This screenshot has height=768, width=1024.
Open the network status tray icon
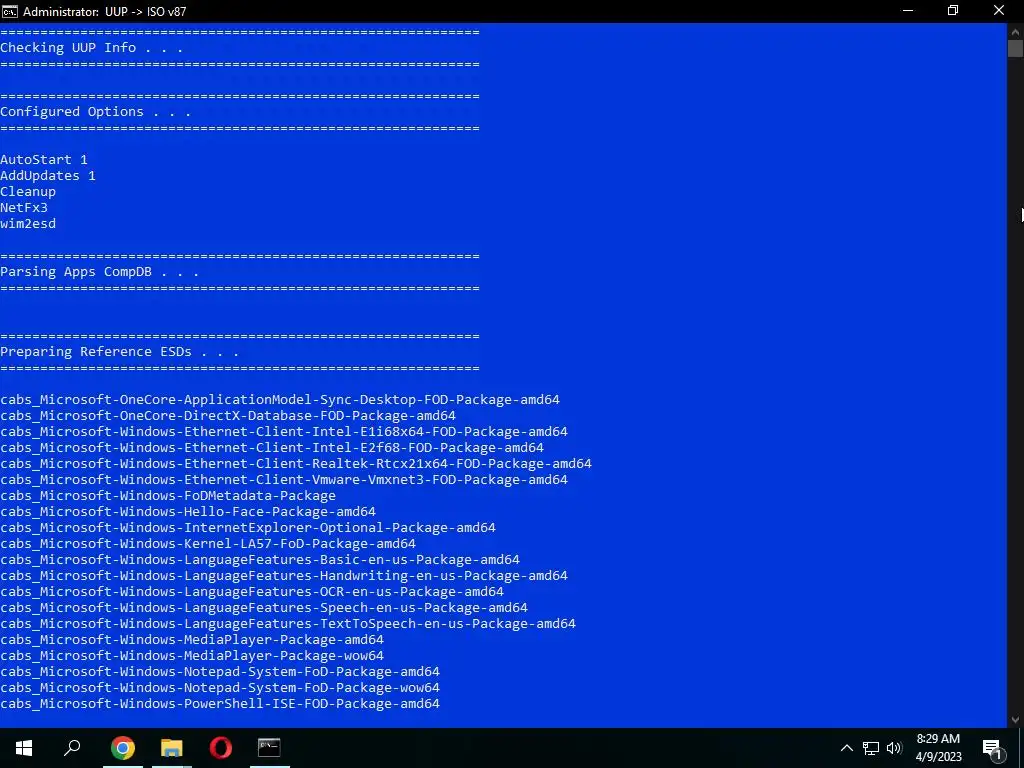[871, 748]
